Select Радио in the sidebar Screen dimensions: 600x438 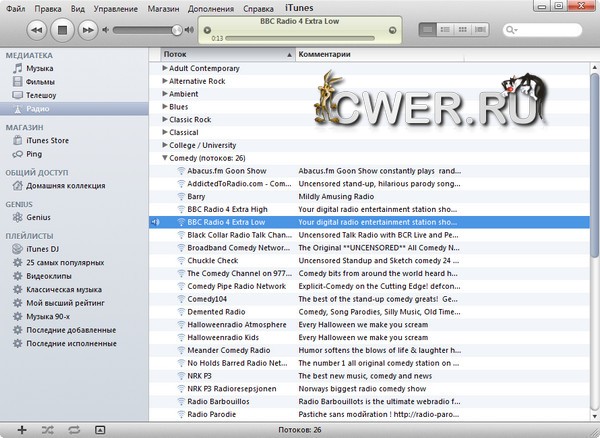coord(74,109)
